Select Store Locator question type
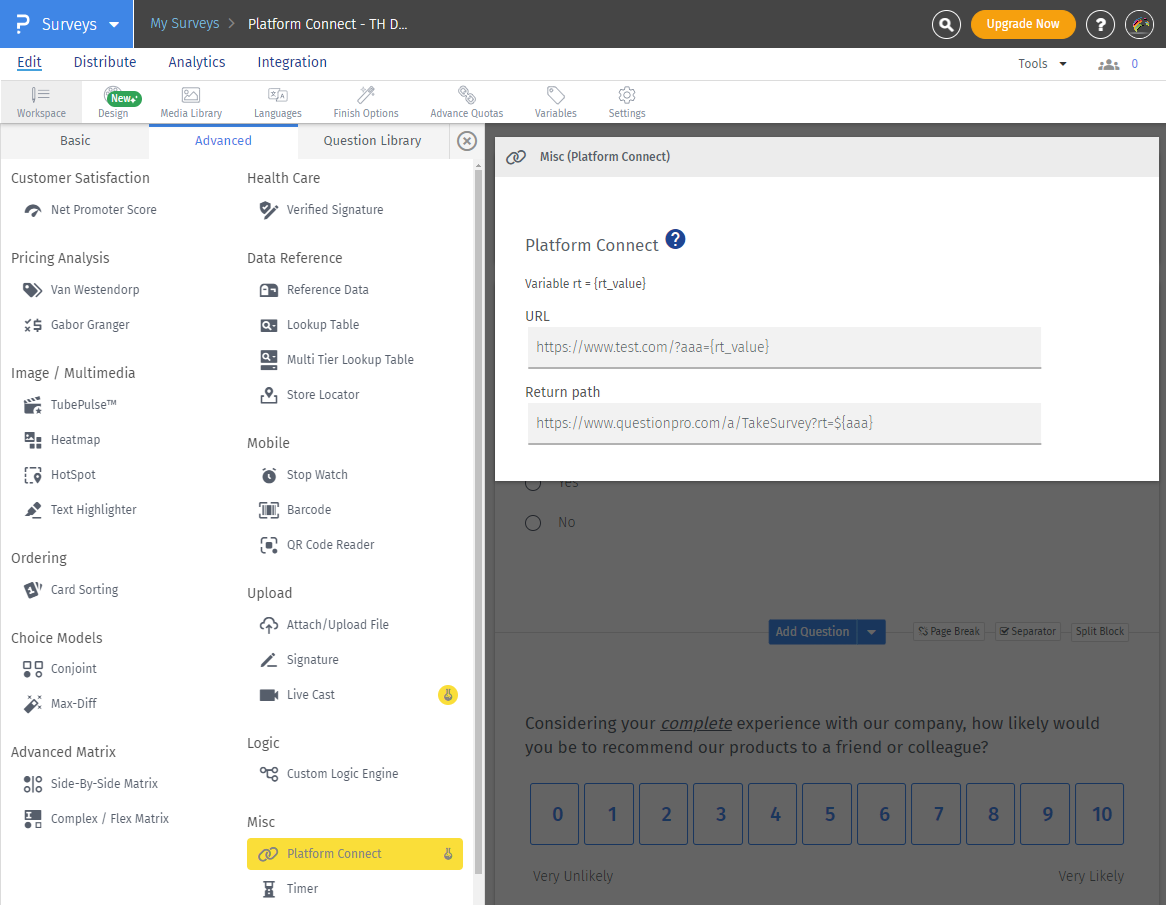Viewport: 1166px width, 905px height. (x=309, y=394)
